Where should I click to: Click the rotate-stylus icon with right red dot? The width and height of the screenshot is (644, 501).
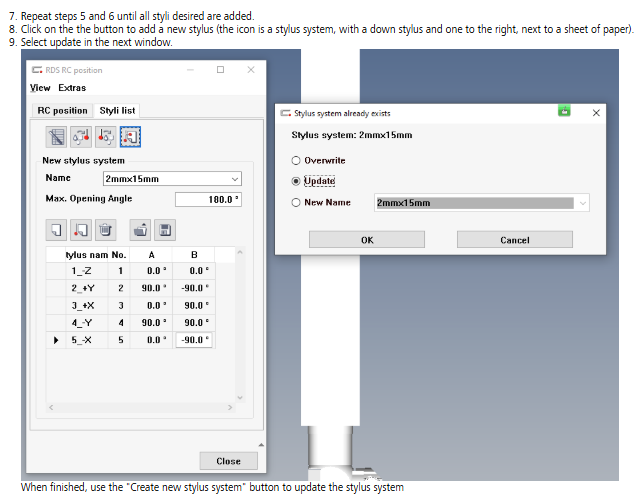pyautogui.click(x=81, y=137)
